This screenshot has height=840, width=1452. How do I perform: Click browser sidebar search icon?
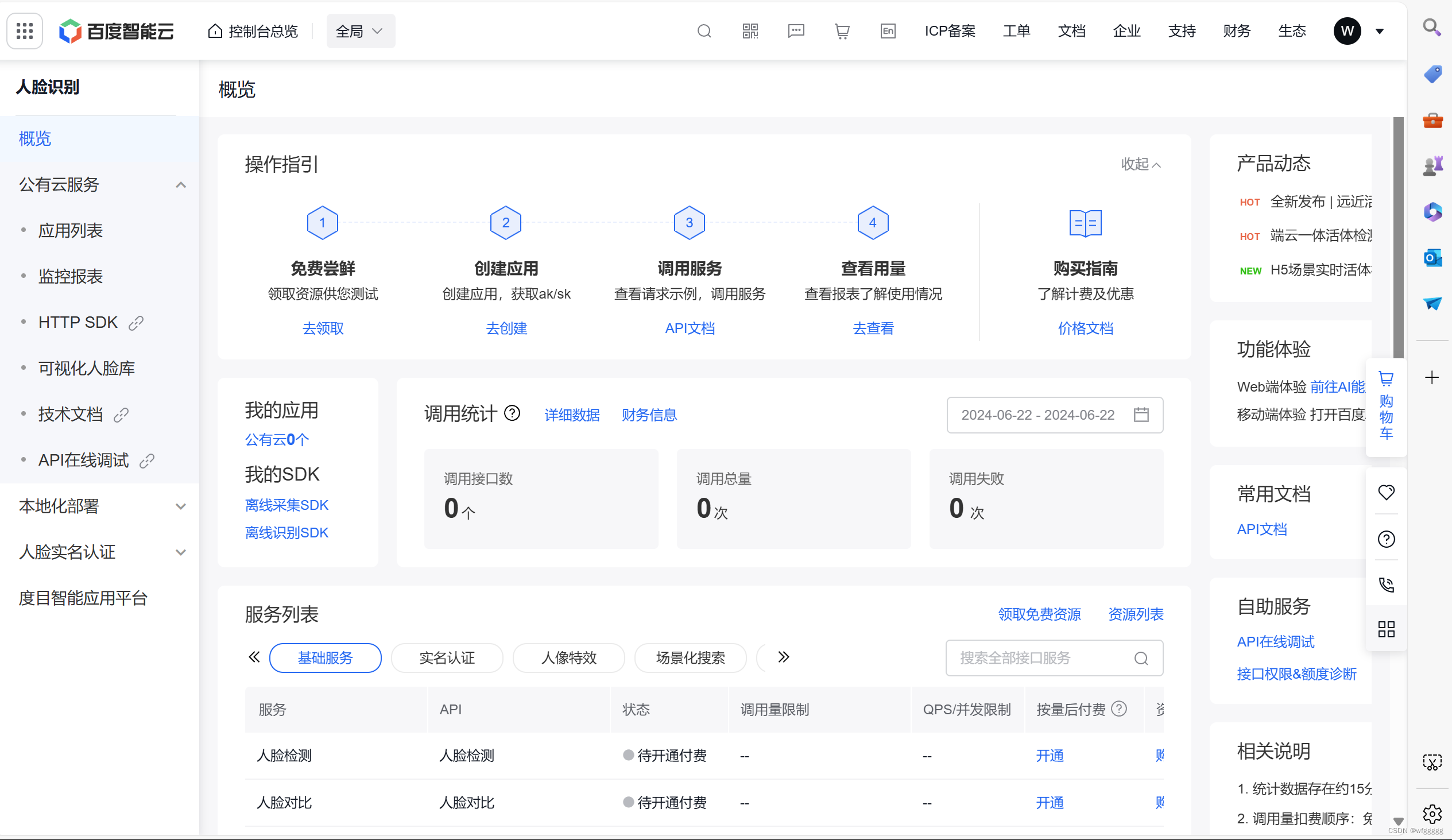(1432, 26)
